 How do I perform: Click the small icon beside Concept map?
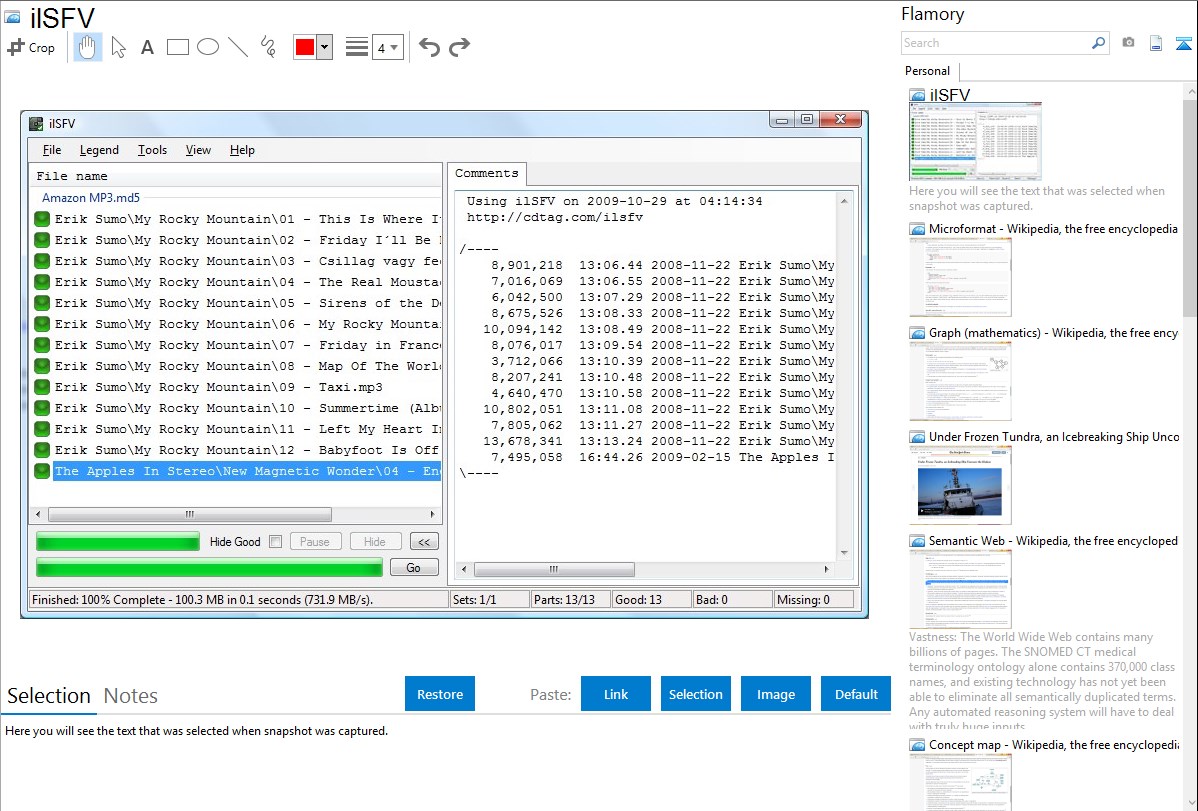[917, 745]
